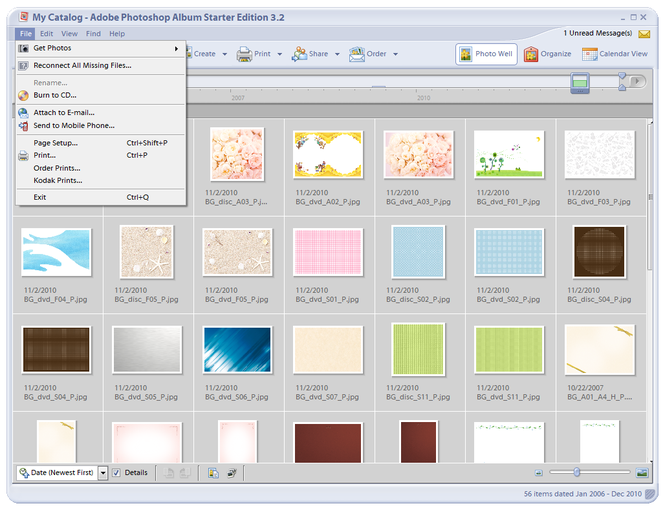Click the smallest thumbnail size icon
Image resolution: width=665 pixels, height=508 pixels.
tap(539, 473)
